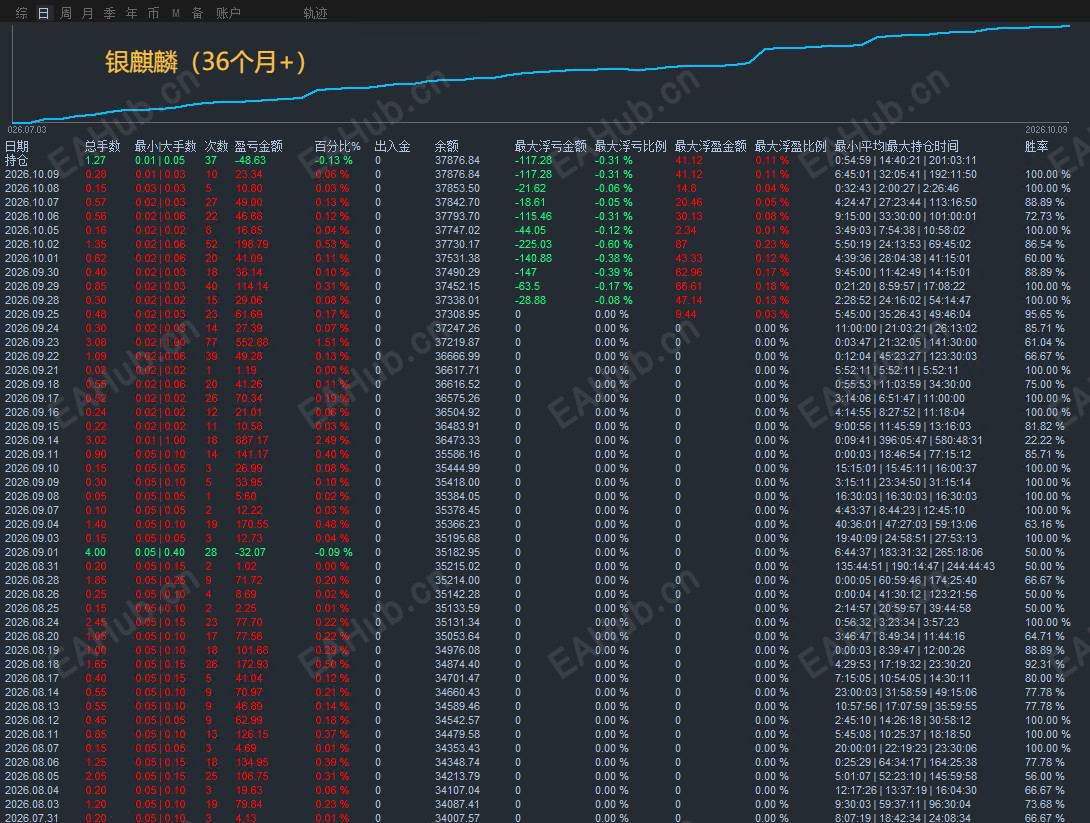This screenshot has width=1090, height=823.
Task: Click the 最小|大手数 column header
Action: click(165, 146)
